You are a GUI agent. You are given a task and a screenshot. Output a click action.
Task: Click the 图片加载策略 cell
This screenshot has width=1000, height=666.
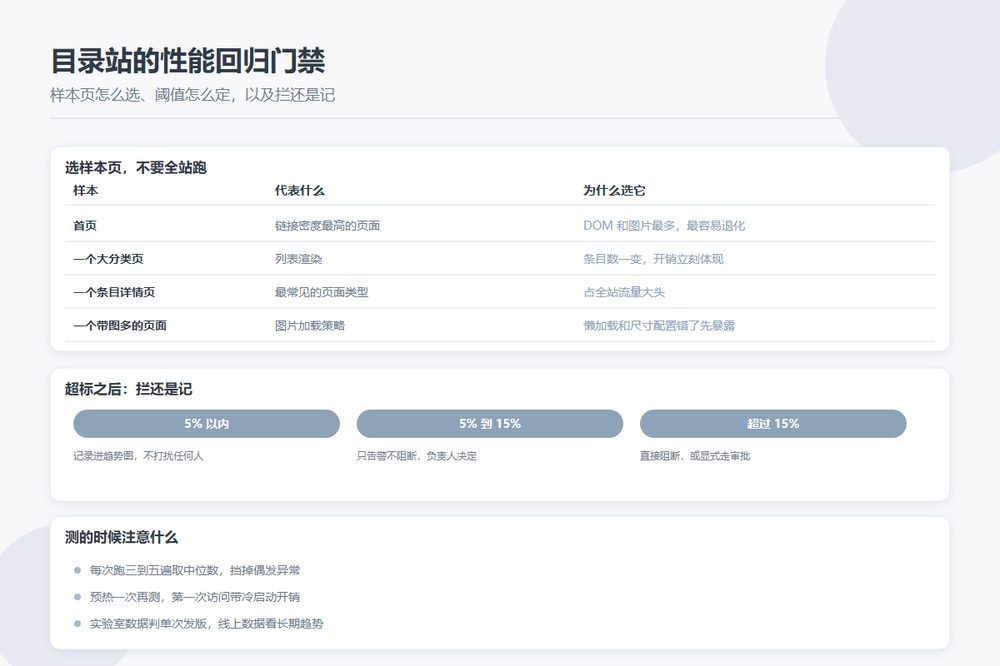tap(310, 325)
